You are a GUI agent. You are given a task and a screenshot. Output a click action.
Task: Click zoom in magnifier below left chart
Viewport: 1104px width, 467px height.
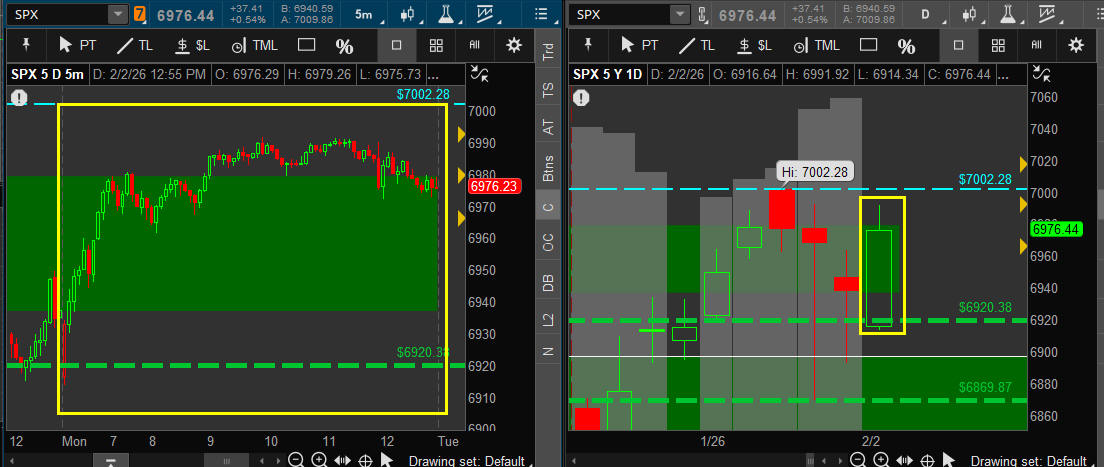318,460
